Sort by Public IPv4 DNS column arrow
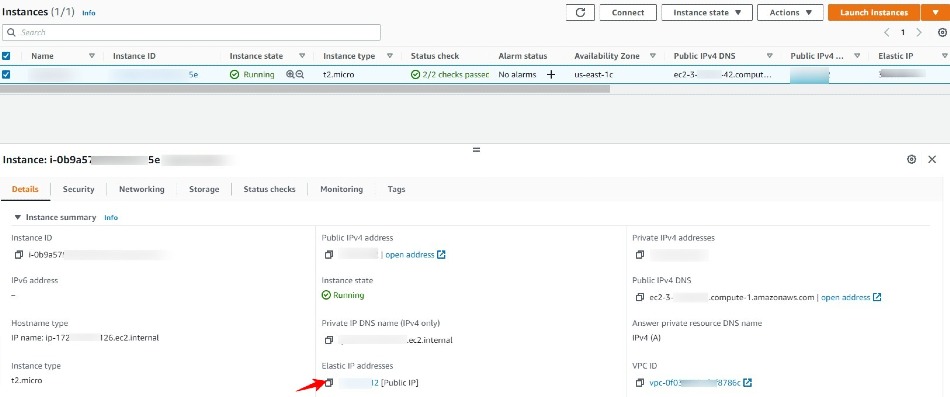Viewport: 950px width, 397px height. [769, 56]
